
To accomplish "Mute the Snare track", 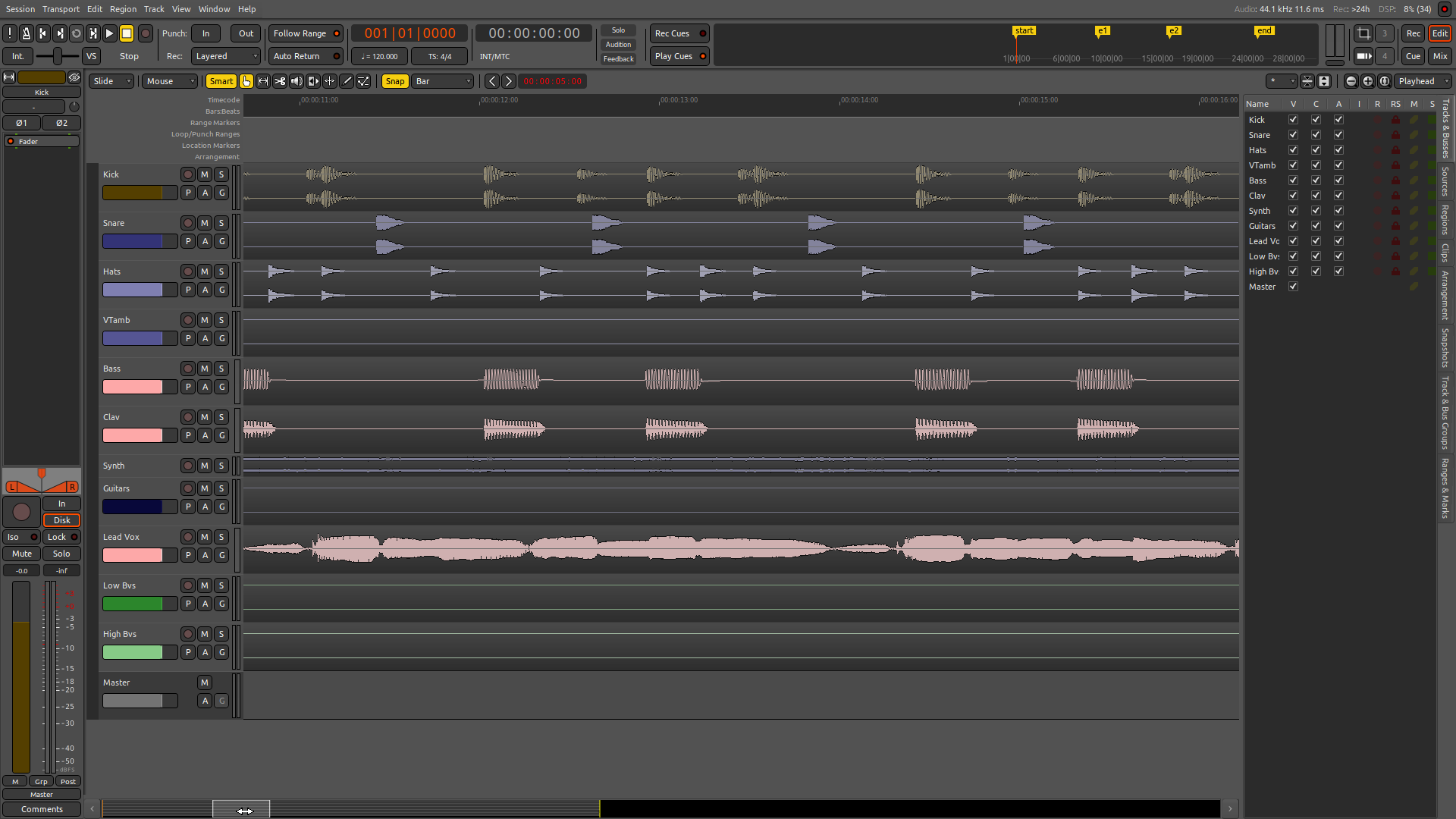I will 205,223.
